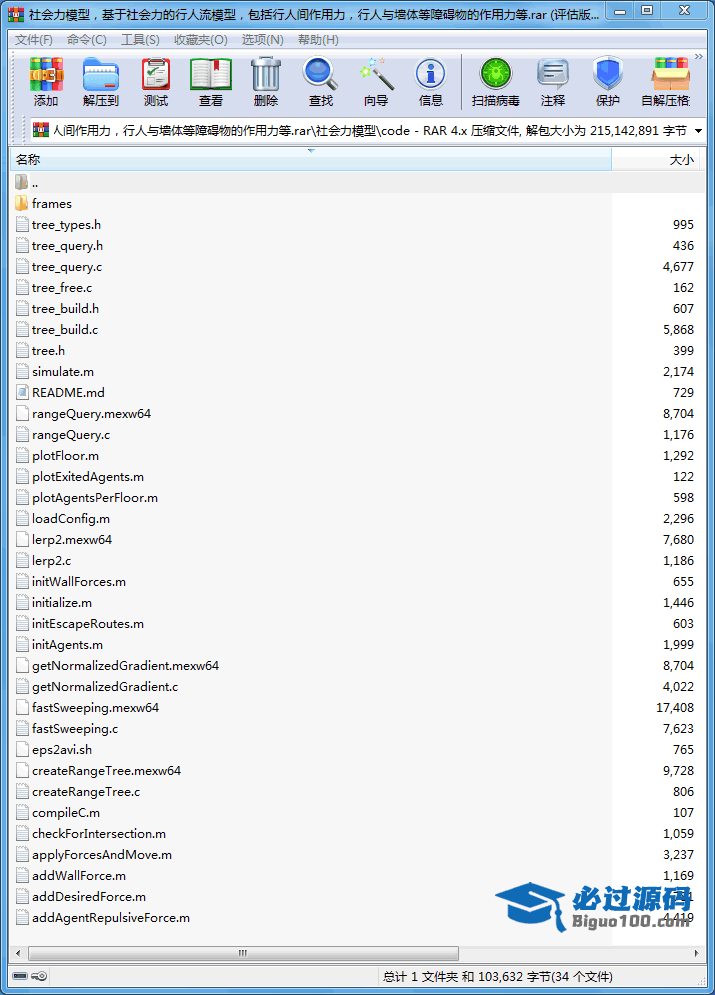Sort files by the 大小 column header

pyautogui.click(x=660, y=160)
